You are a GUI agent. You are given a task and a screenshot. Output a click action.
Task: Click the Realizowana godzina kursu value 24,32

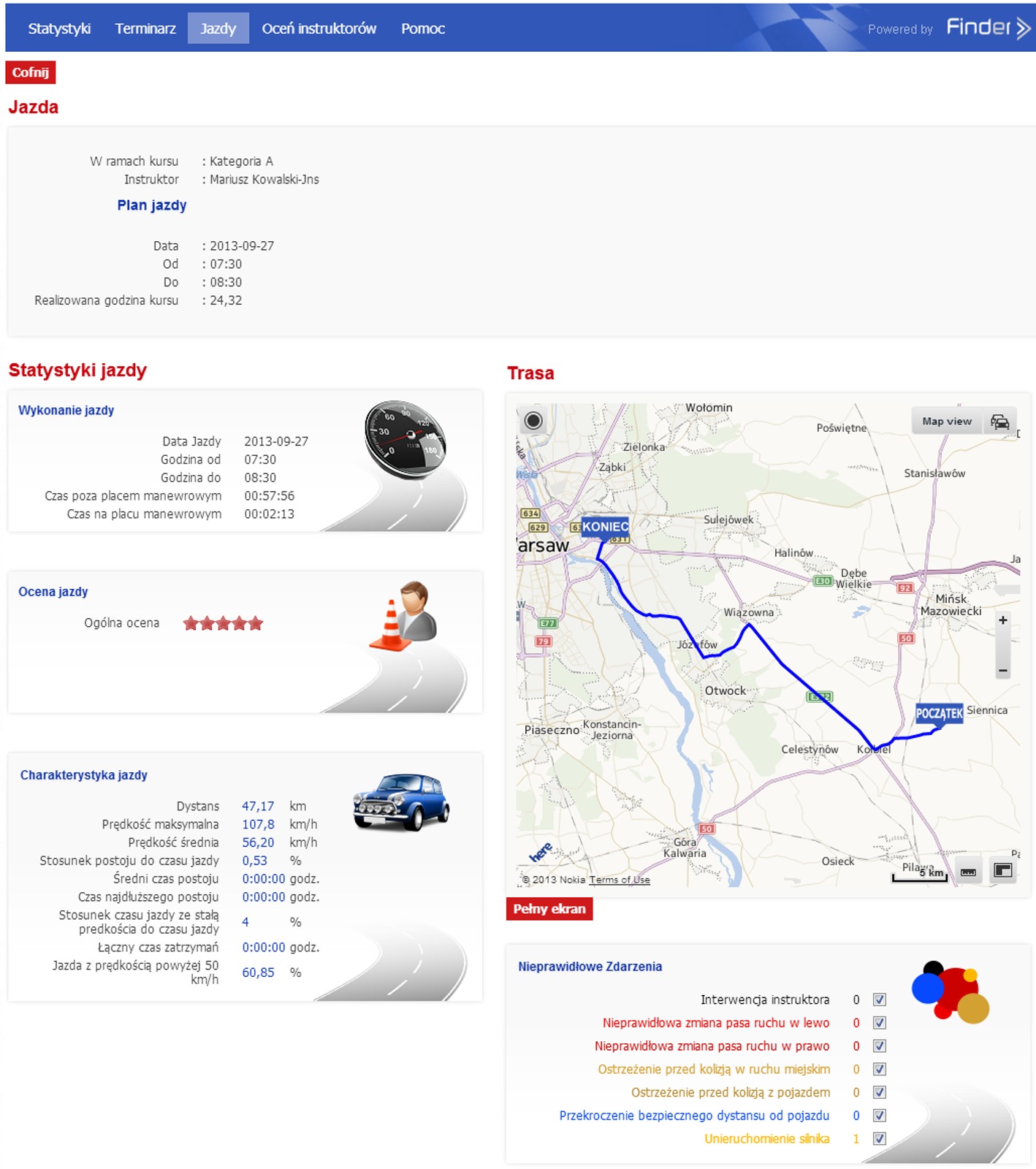click(226, 300)
